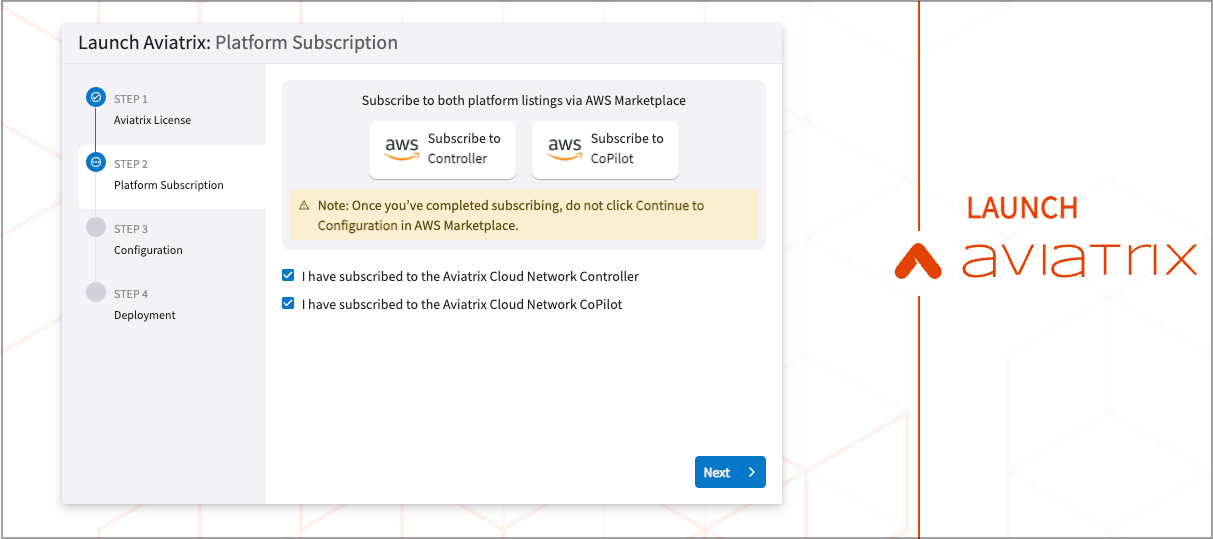This screenshot has width=1213, height=539.
Task: Click the 'Launch Aviatrix: Platform Subscription' title
Action: [238, 43]
